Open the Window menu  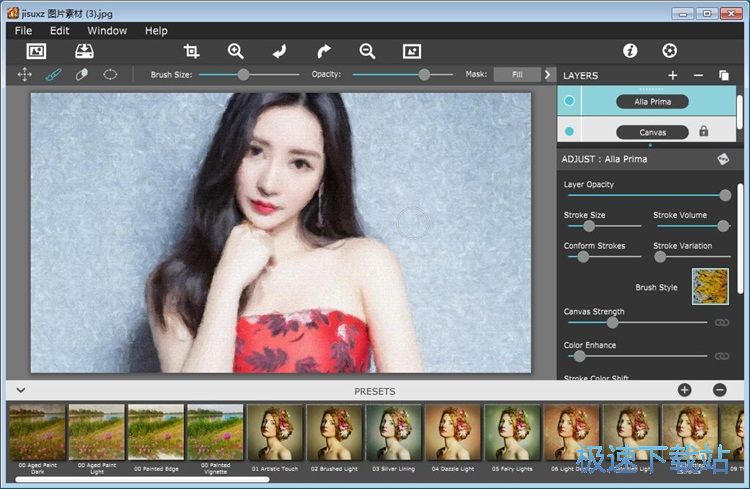click(x=107, y=31)
